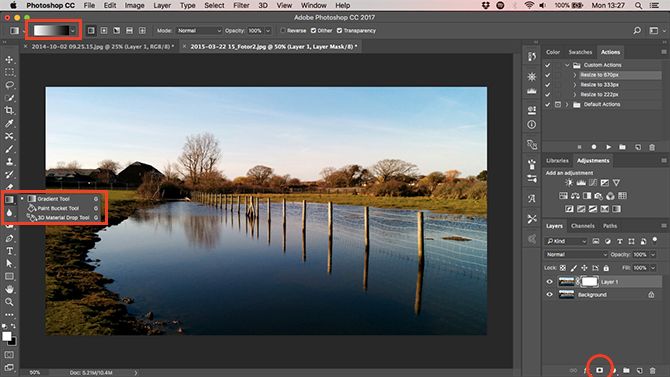Select the Layer 1 mask thumbnail

590,282
